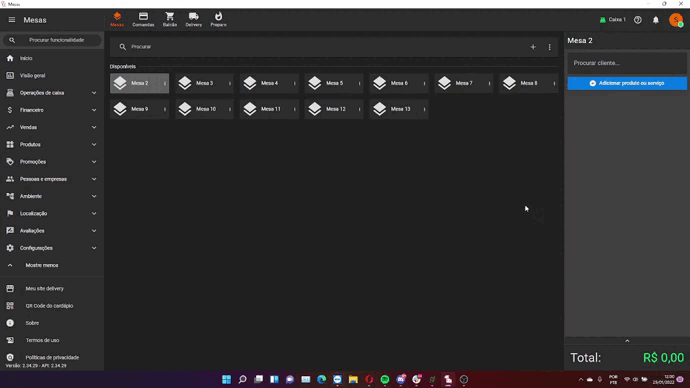
Task: Open Mesa 2 options dots
Action: (165, 83)
